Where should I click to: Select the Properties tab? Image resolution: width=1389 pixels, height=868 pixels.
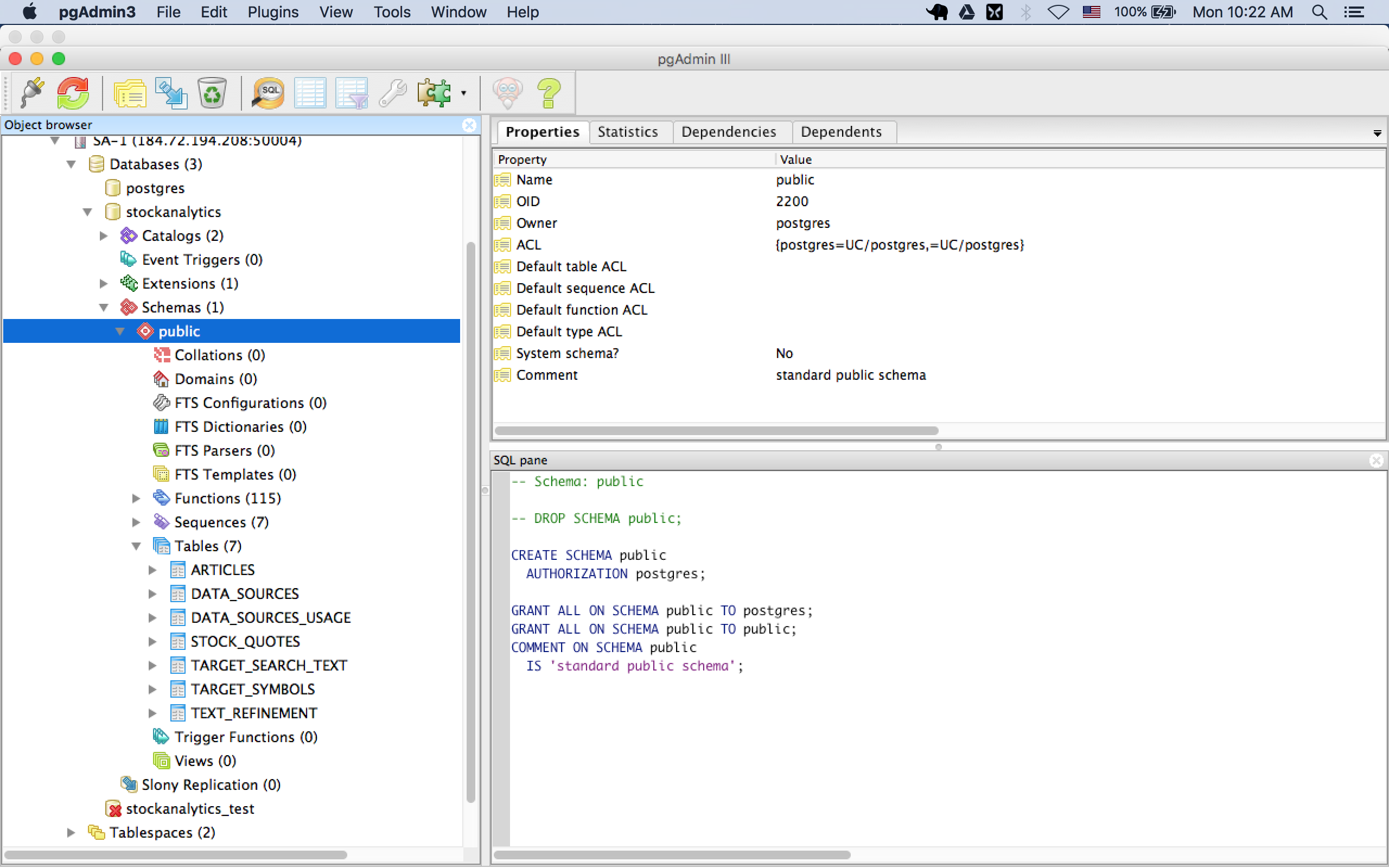543,131
